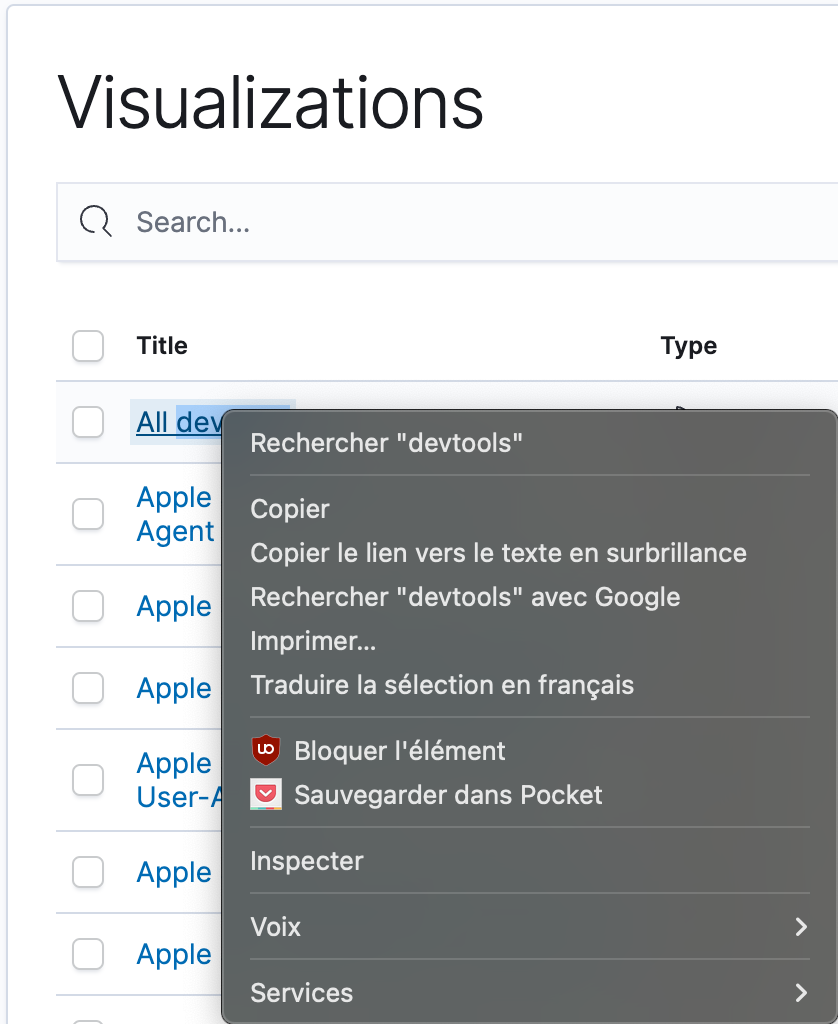This screenshot has height=1024, width=838.
Task: Check the checkbox for the 'All dev' row
Action: click(x=88, y=422)
